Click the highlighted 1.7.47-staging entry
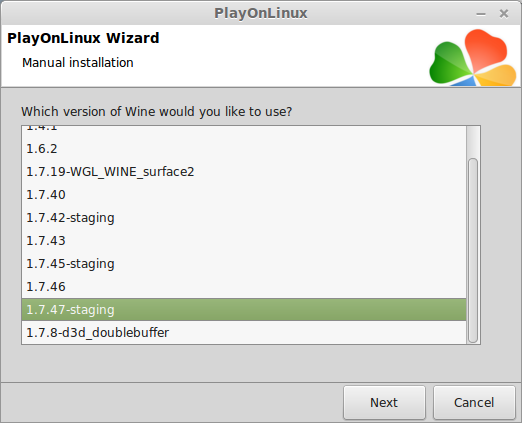The image size is (522, 423). 244,310
